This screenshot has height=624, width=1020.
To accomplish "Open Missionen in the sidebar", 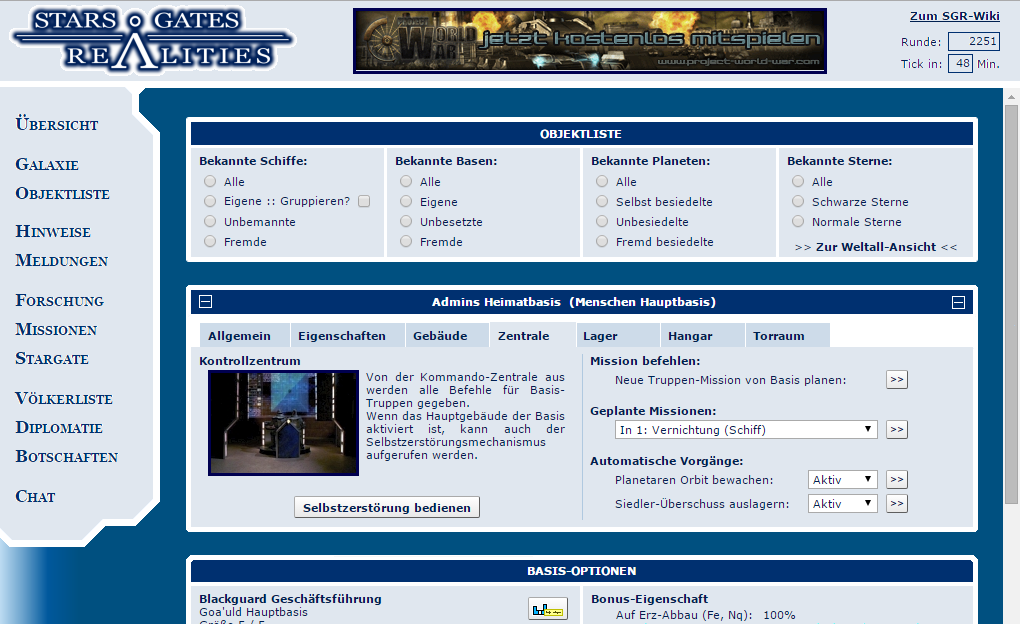I will (56, 329).
